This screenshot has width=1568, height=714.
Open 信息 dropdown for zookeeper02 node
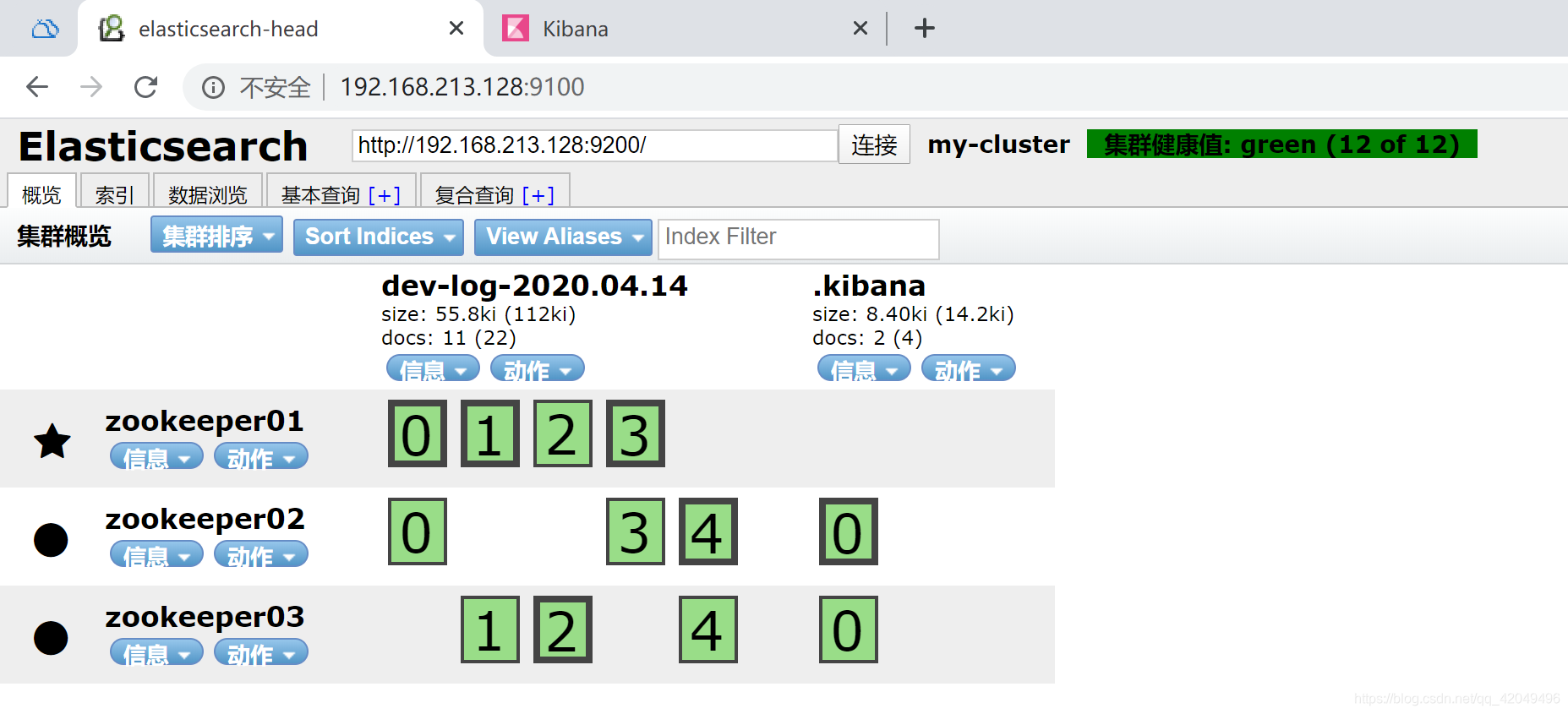pyautogui.click(x=156, y=554)
